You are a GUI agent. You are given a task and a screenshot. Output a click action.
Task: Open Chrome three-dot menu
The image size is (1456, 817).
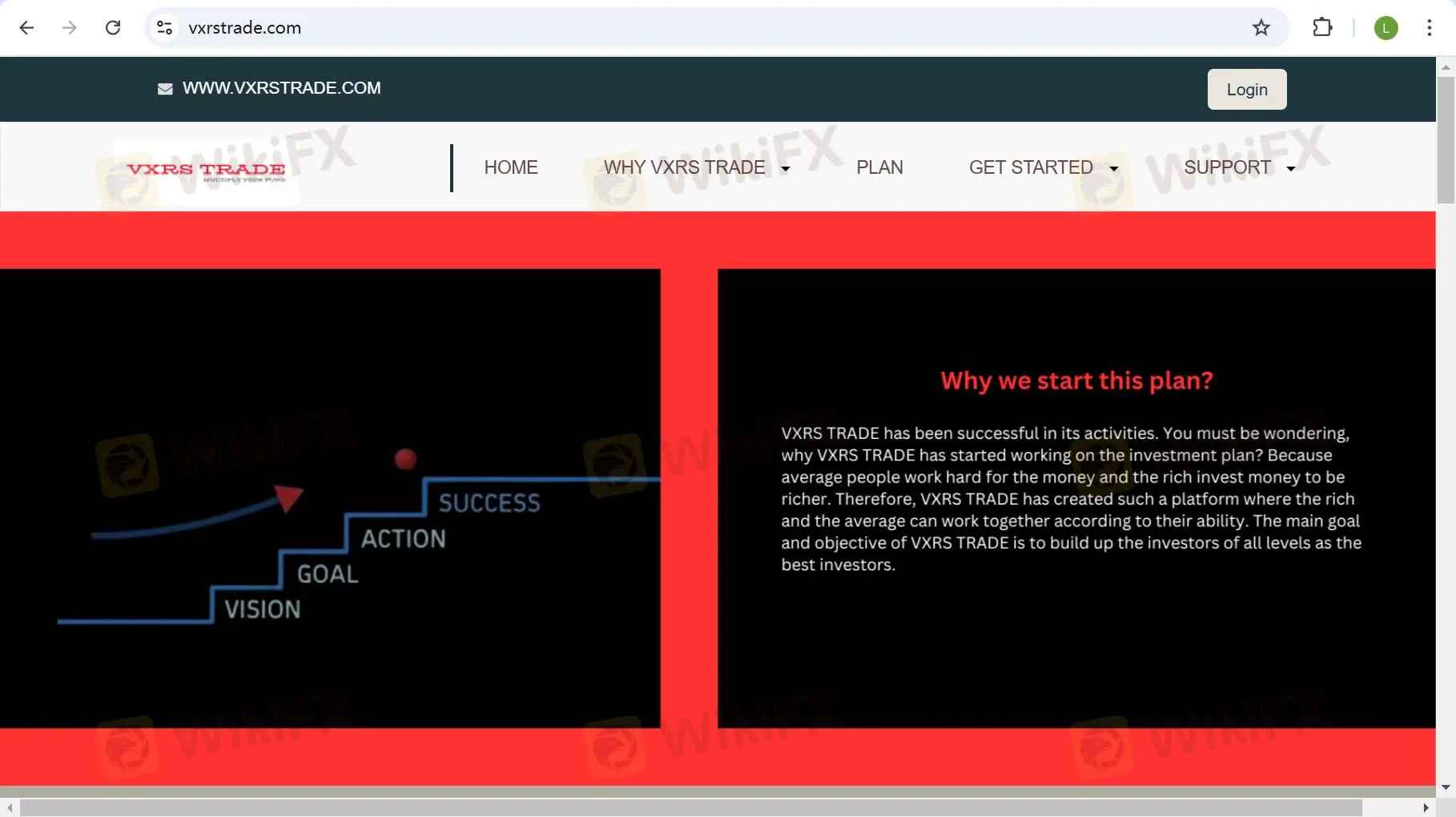[x=1429, y=28]
